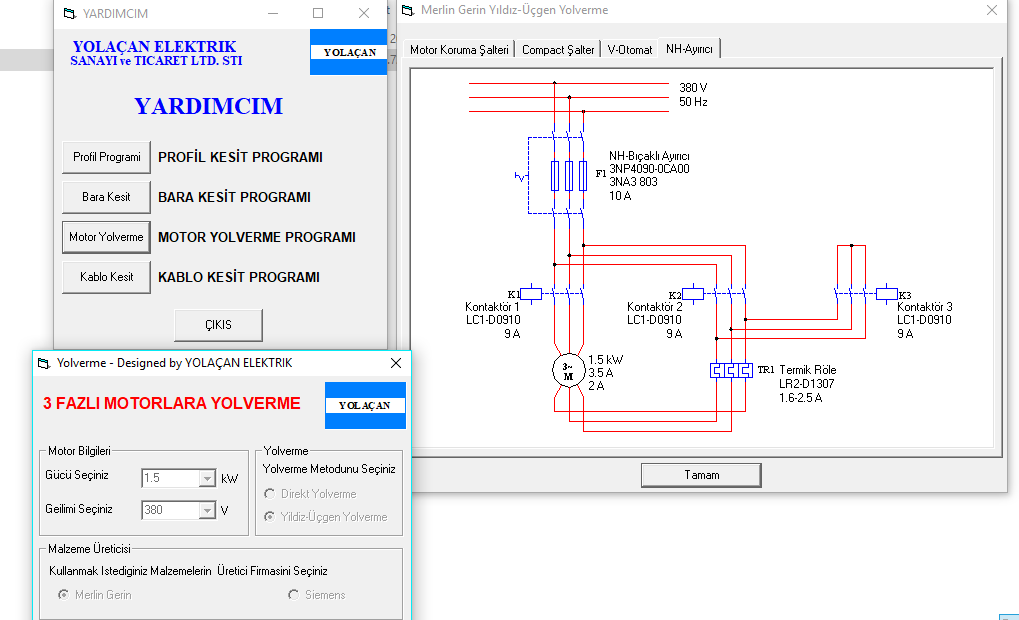Choose Siemens manufacturer option
Image resolution: width=1019 pixels, height=620 pixels.
(293, 595)
